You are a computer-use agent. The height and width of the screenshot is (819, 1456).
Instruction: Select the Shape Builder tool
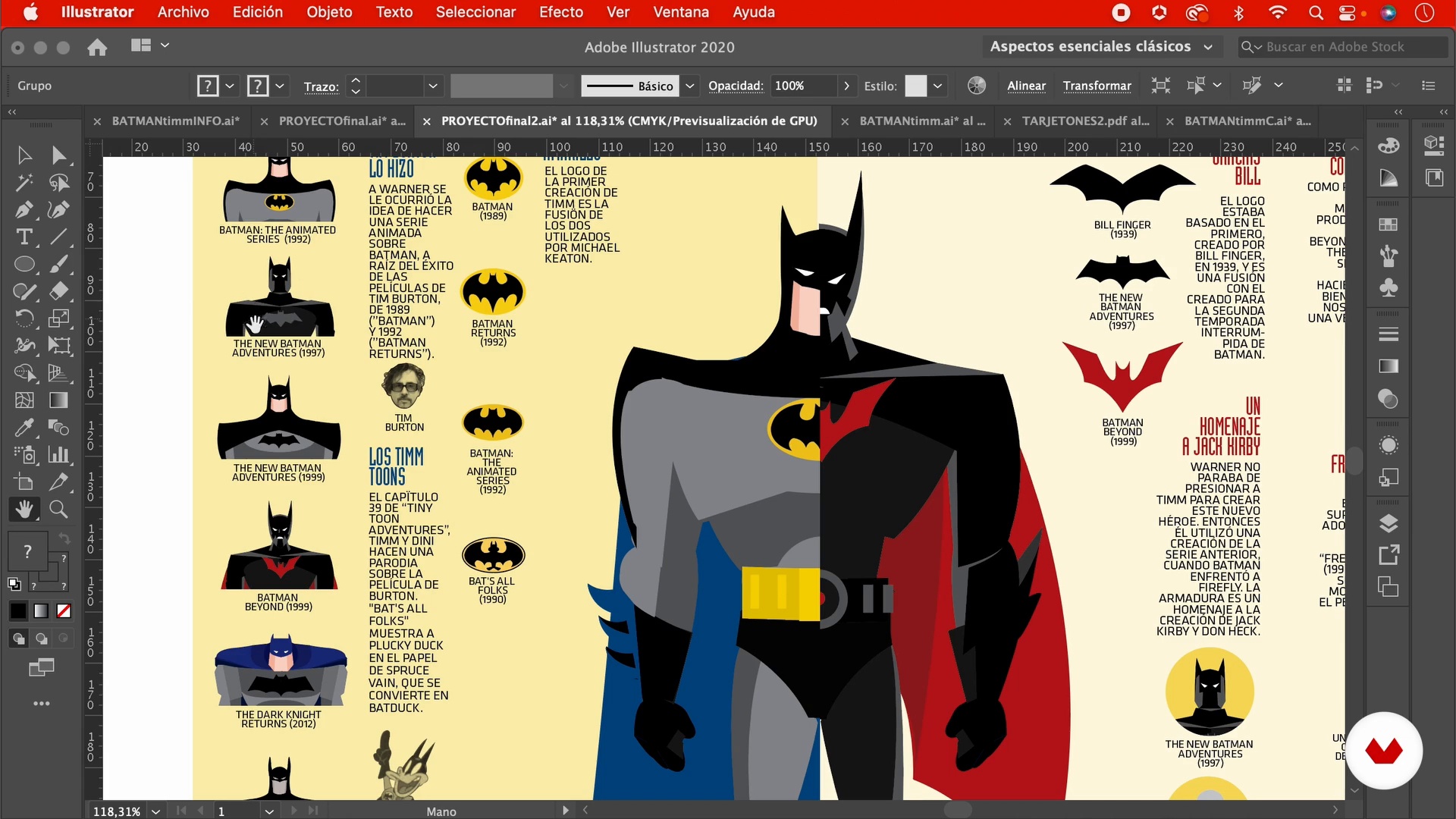click(x=24, y=373)
